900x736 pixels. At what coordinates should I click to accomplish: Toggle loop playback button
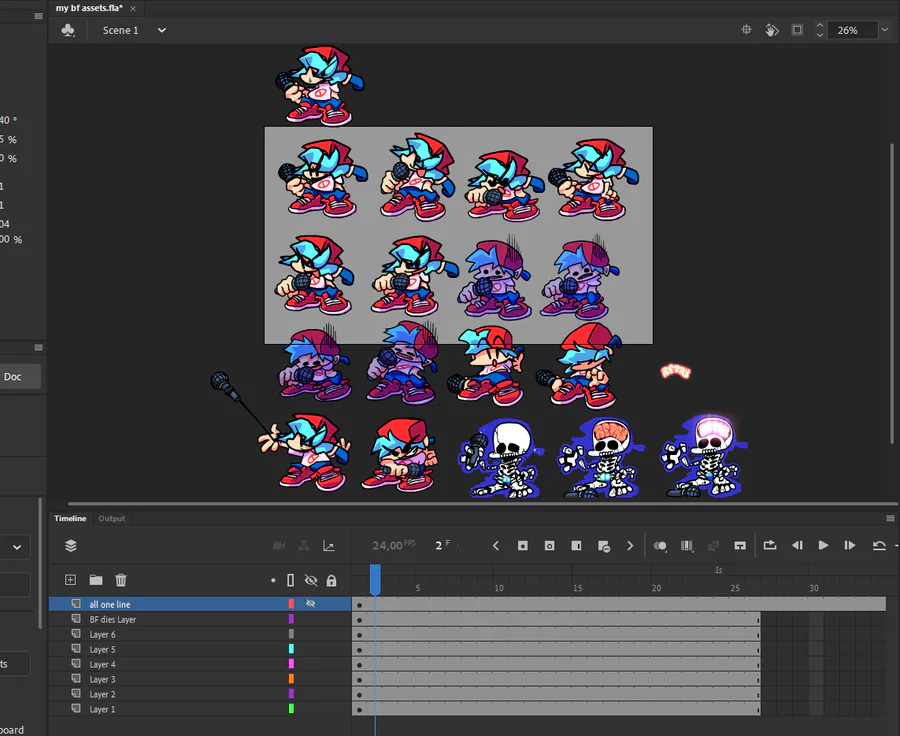(770, 545)
